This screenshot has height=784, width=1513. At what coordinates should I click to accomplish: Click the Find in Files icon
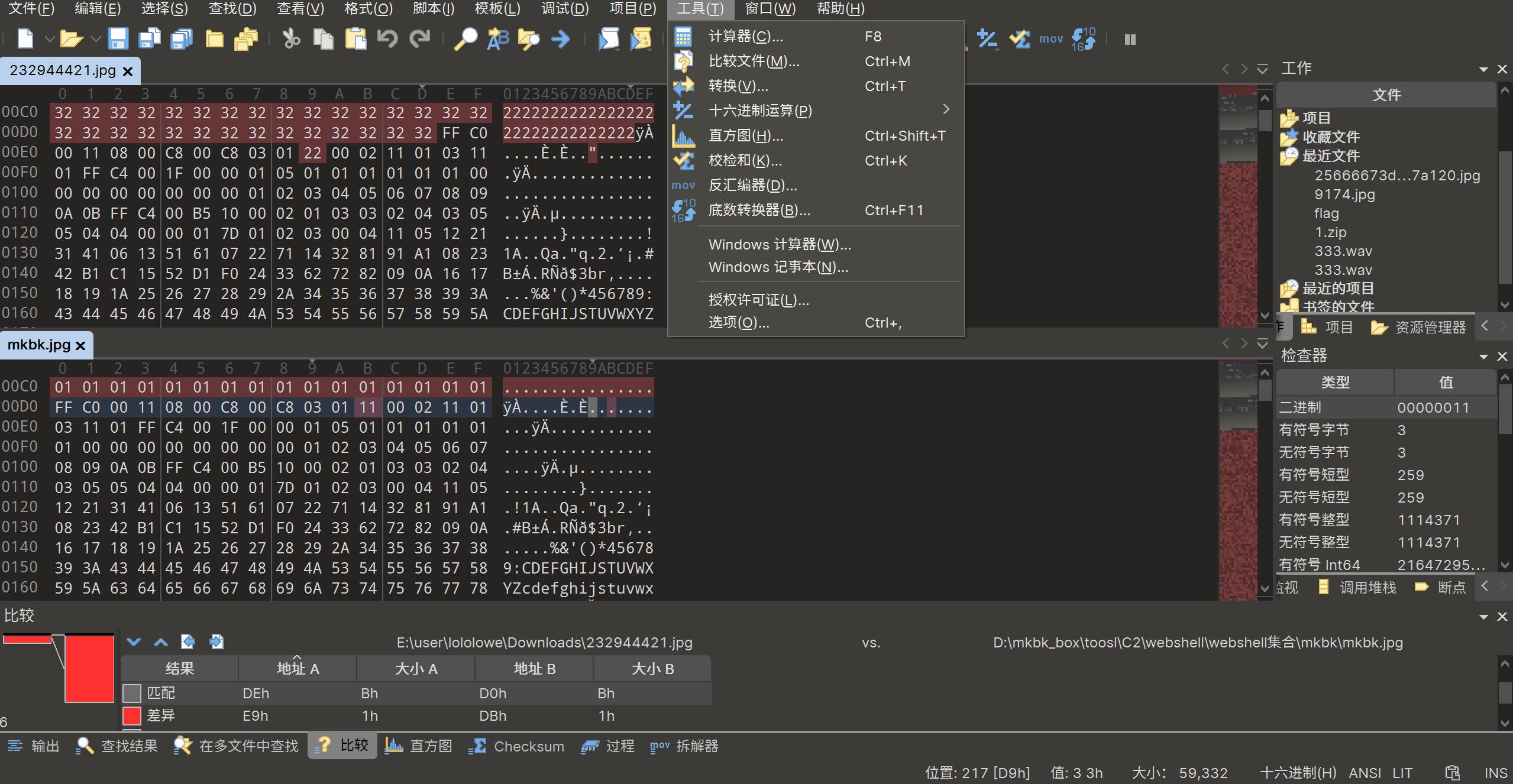pyautogui.click(x=529, y=39)
